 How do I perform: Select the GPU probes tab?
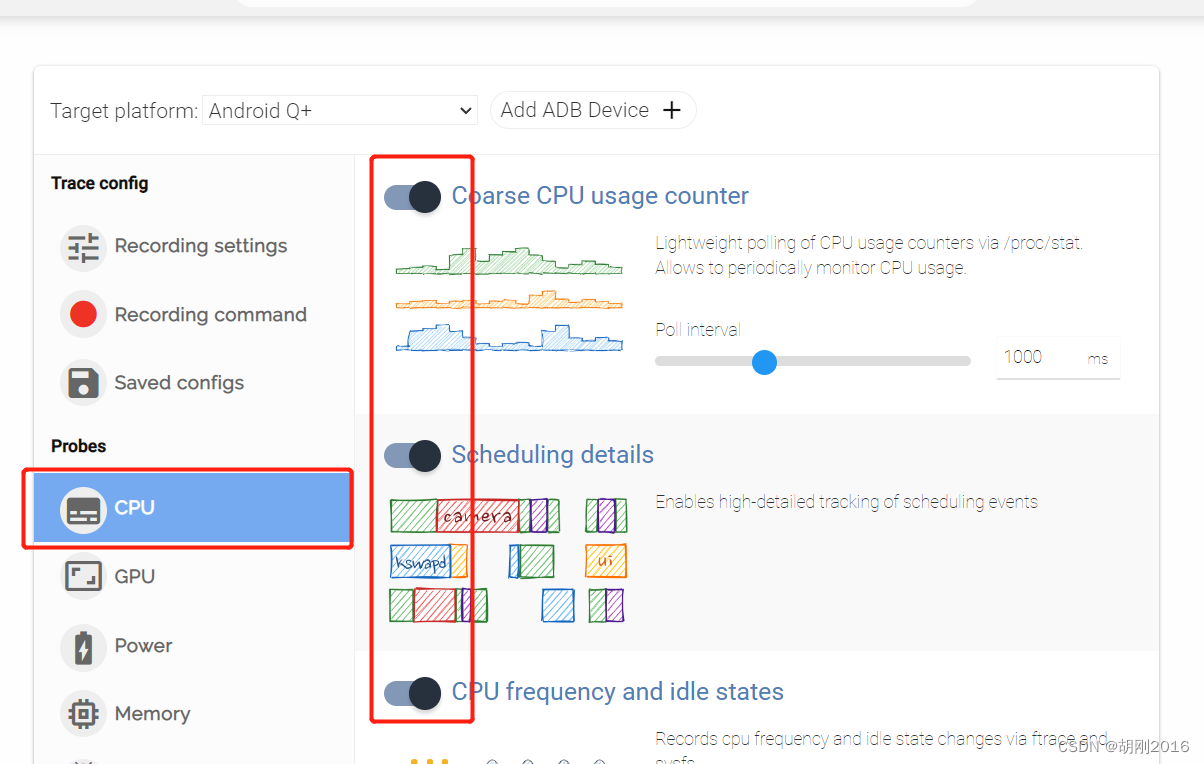coord(195,577)
